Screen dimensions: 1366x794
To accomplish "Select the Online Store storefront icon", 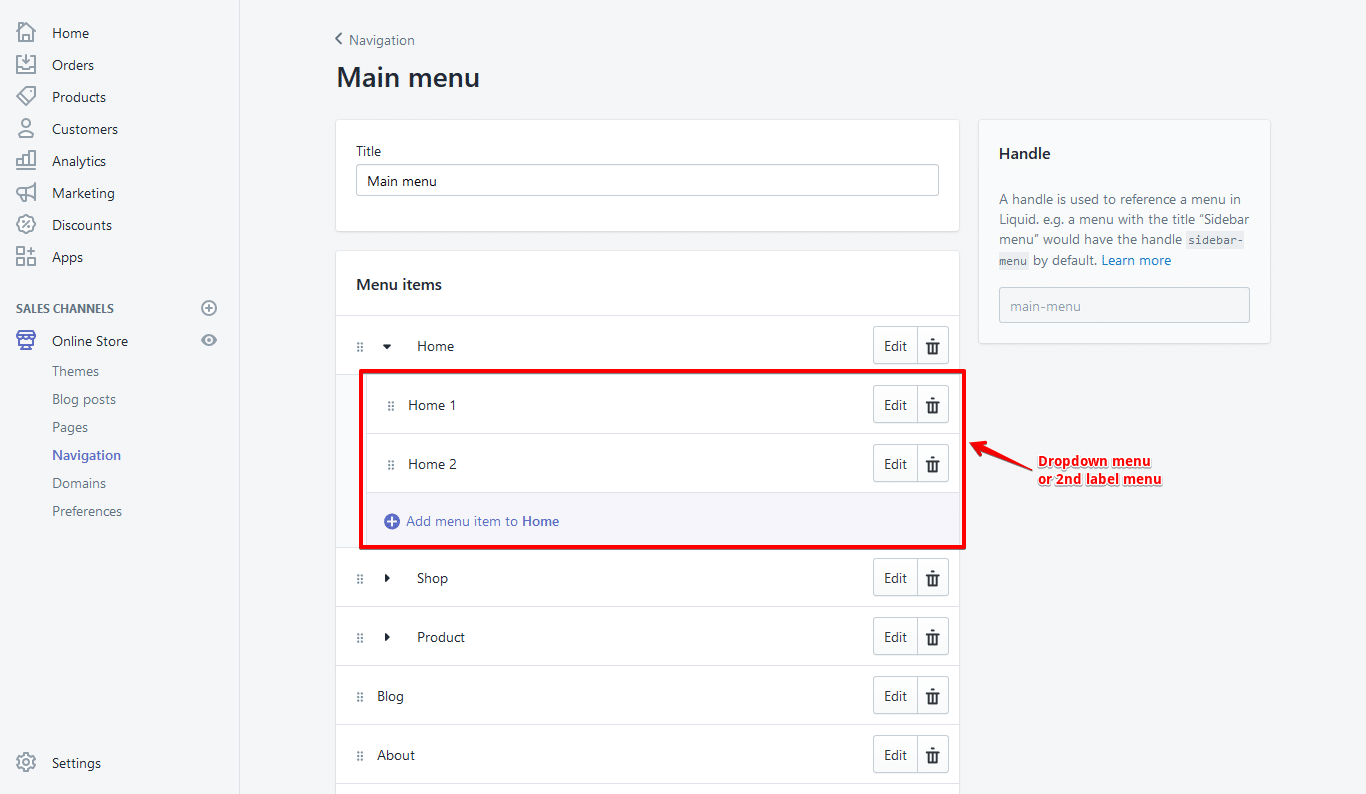I will pyautogui.click(x=26, y=340).
